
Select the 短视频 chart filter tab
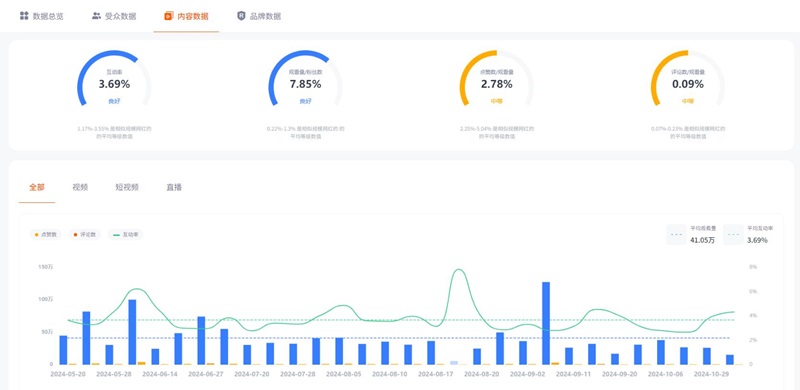tap(127, 187)
